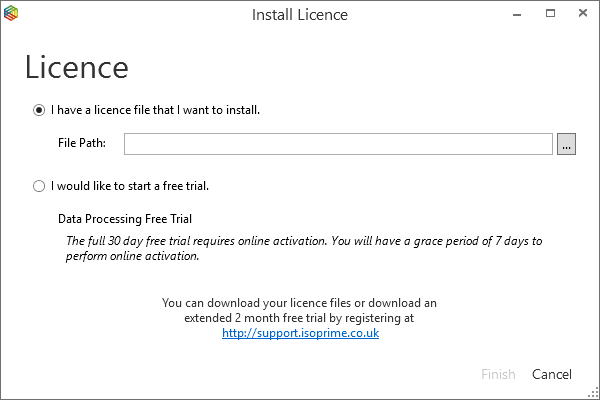Click the application logo in the title bar
The image size is (600, 400).
pos(11,15)
